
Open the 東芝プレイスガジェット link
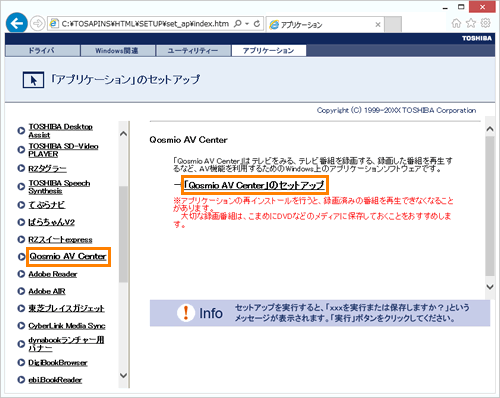click(x=66, y=308)
